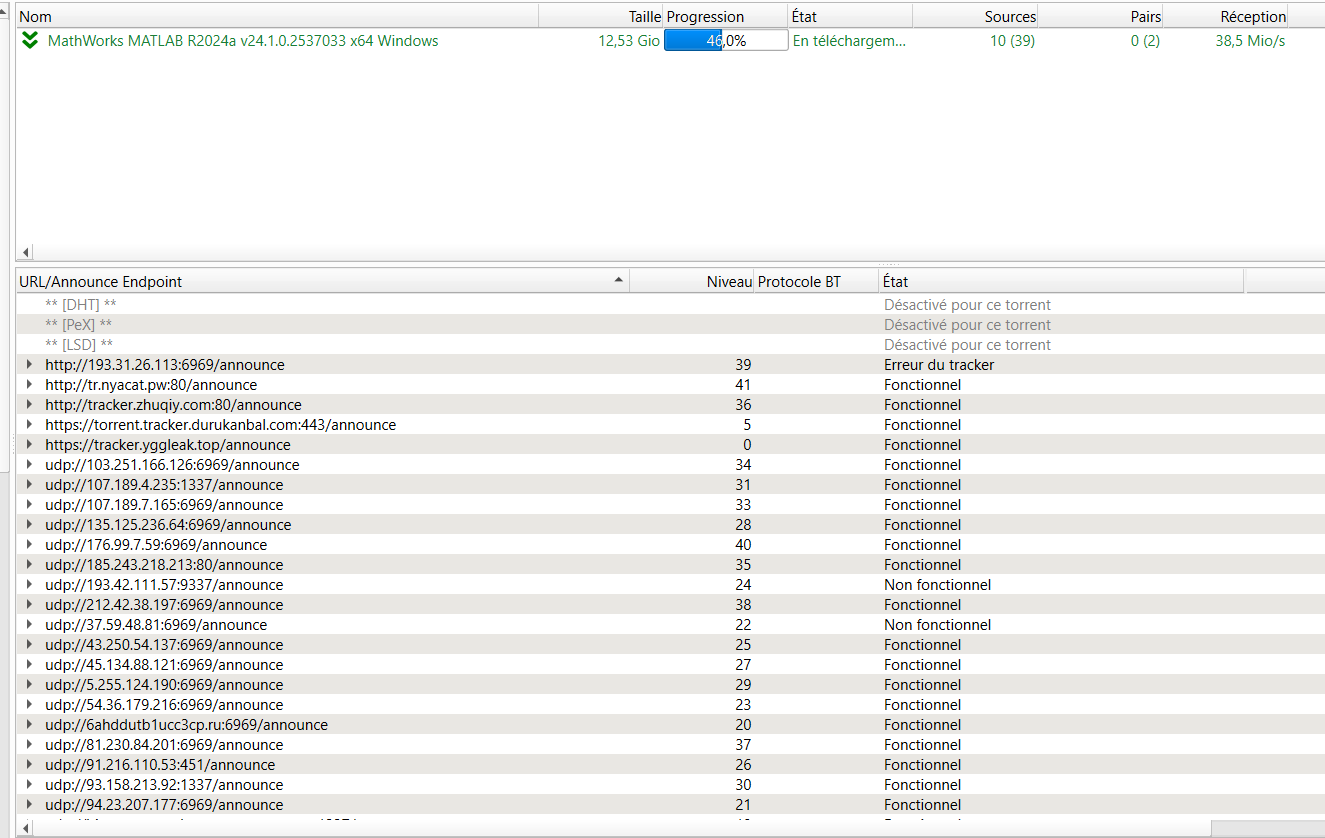The width and height of the screenshot is (1325, 838).
Task: Expand the udp://6ahddutb1ucc3cp.ru:6969 tracker entry
Action: pos(29,725)
